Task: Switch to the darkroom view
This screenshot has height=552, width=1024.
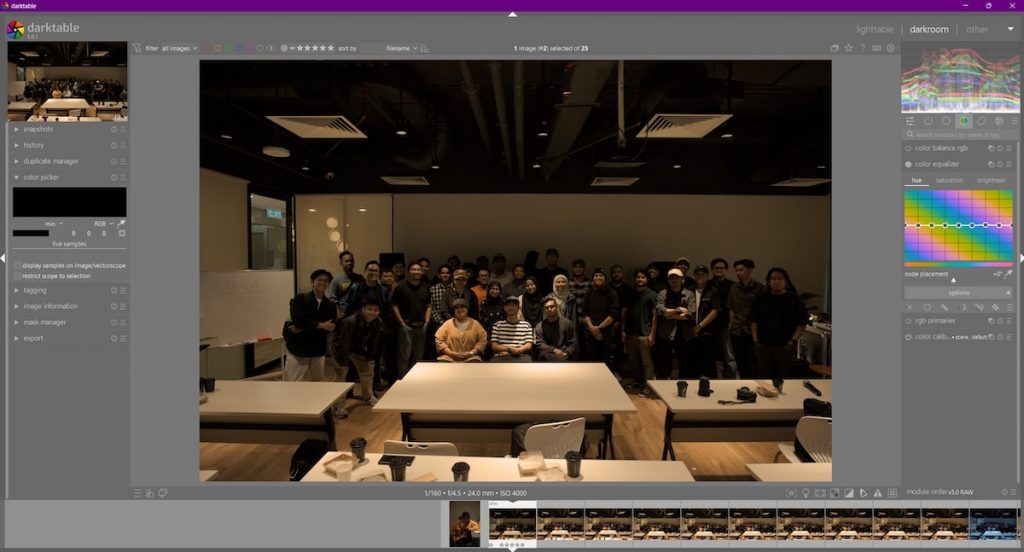Action: [x=929, y=29]
